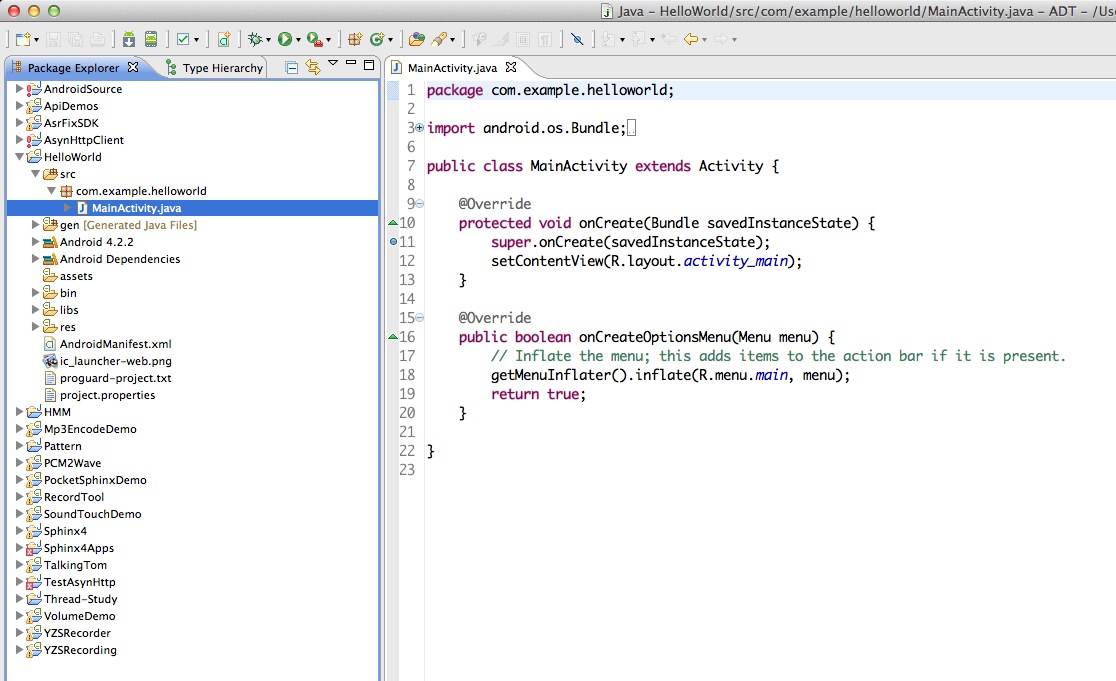The height and width of the screenshot is (681, 1116).
Task: Click 'activity_main' in the editor code
Action: pos(735,261)
